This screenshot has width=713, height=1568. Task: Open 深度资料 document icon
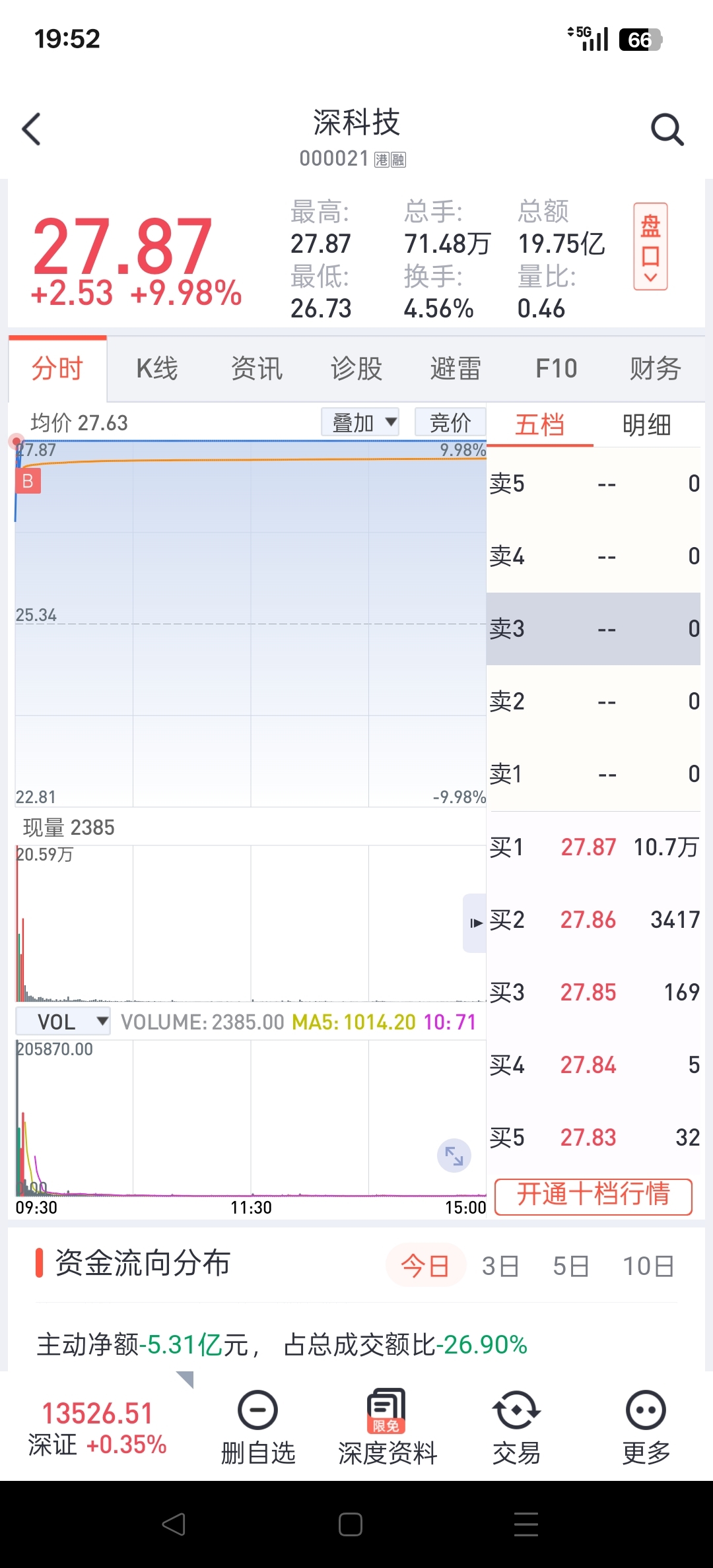click(387, 1411)
